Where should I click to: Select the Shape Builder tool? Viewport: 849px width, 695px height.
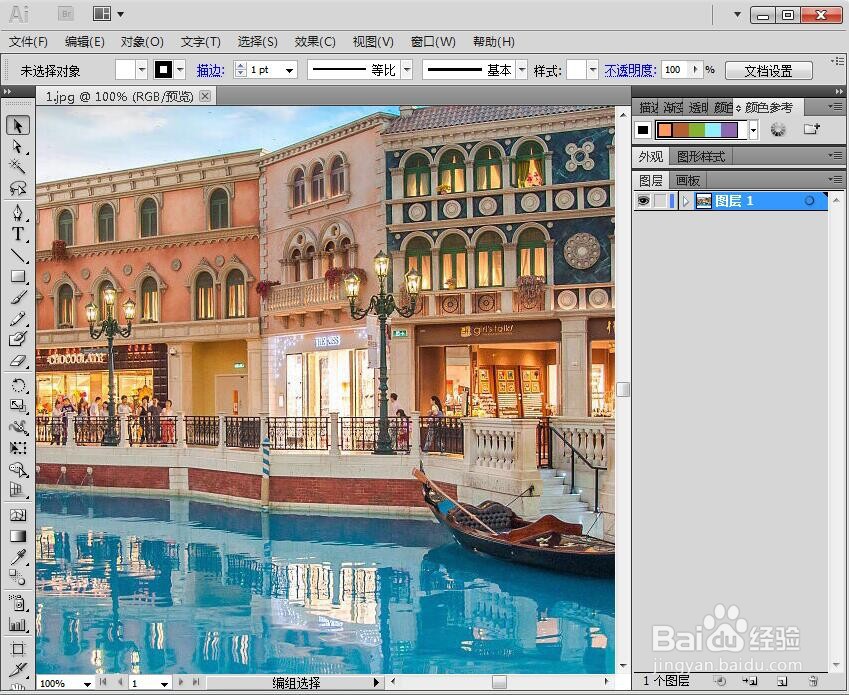tap(18, 469)
